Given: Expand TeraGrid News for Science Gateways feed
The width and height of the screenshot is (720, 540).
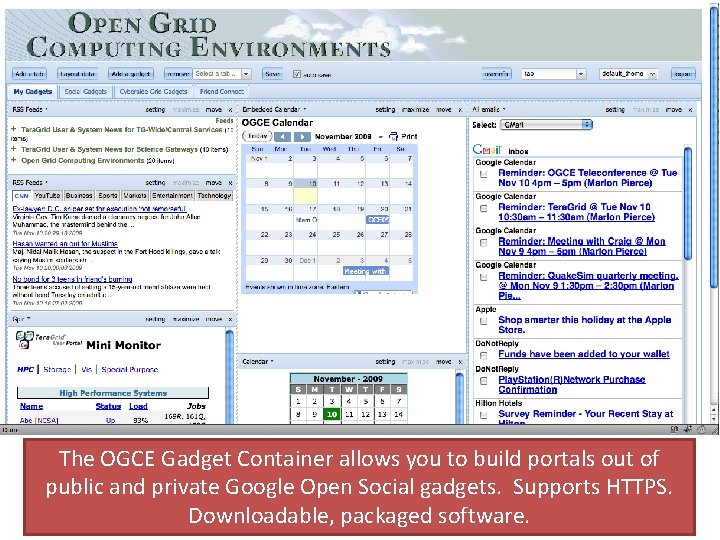Looking at the screenshot, I should 14,149.
